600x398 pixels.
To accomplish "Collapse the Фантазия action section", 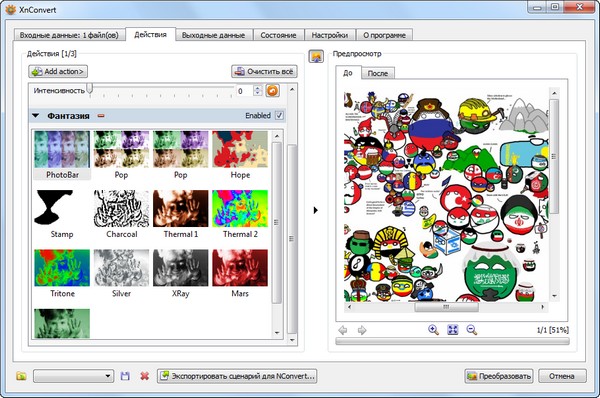I will click(x=36, y=116).
